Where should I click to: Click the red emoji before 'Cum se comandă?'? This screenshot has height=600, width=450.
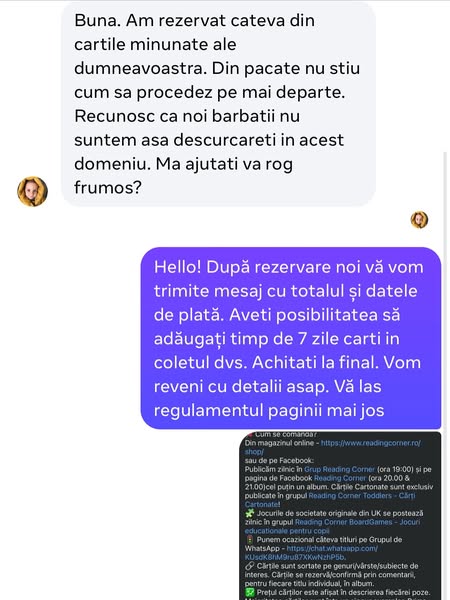tap(249, 435)
